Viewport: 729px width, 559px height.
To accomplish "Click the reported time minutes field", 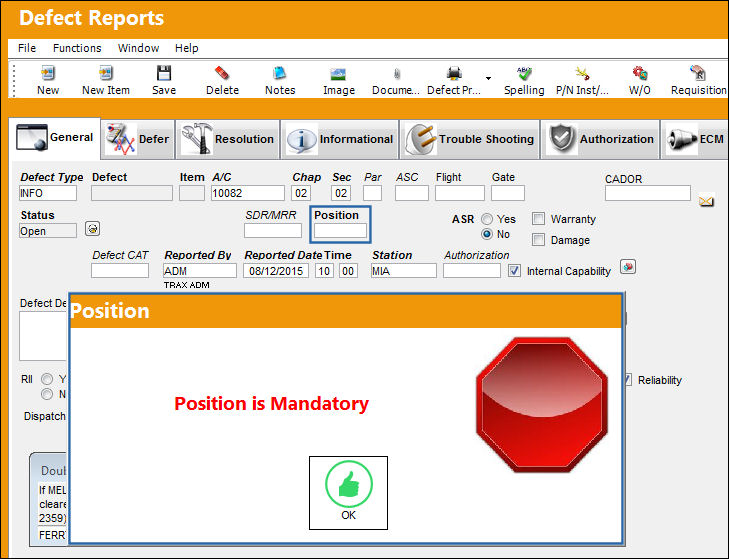I will [x=348, y=271].
